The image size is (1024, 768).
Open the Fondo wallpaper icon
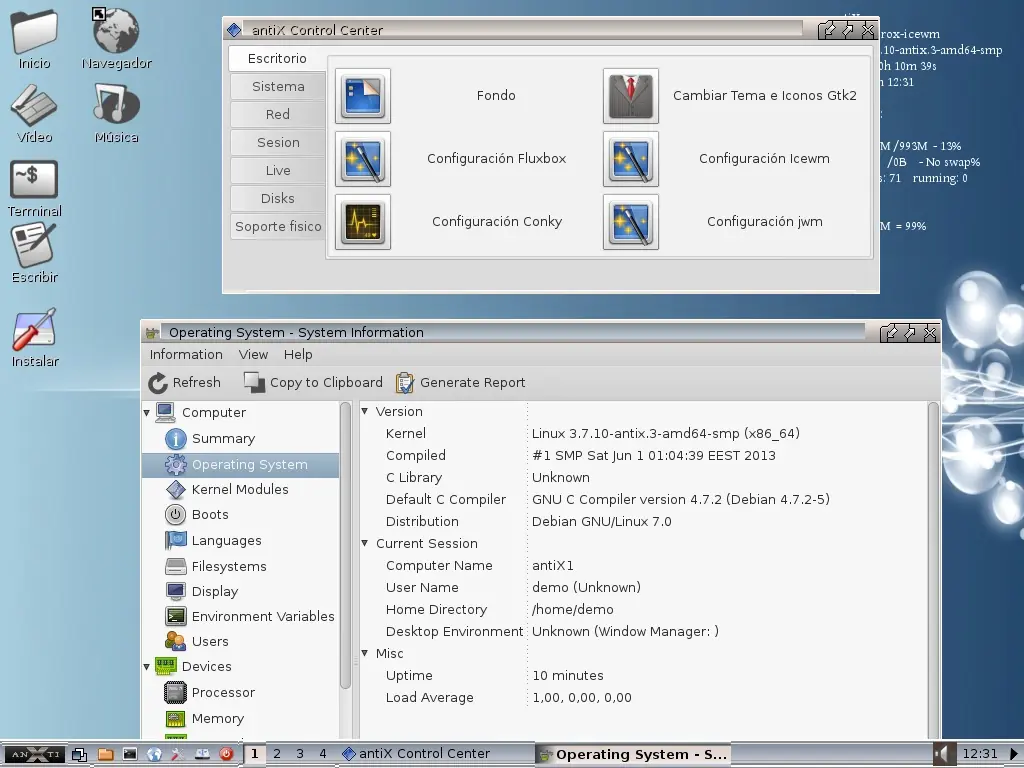[363, 96]
